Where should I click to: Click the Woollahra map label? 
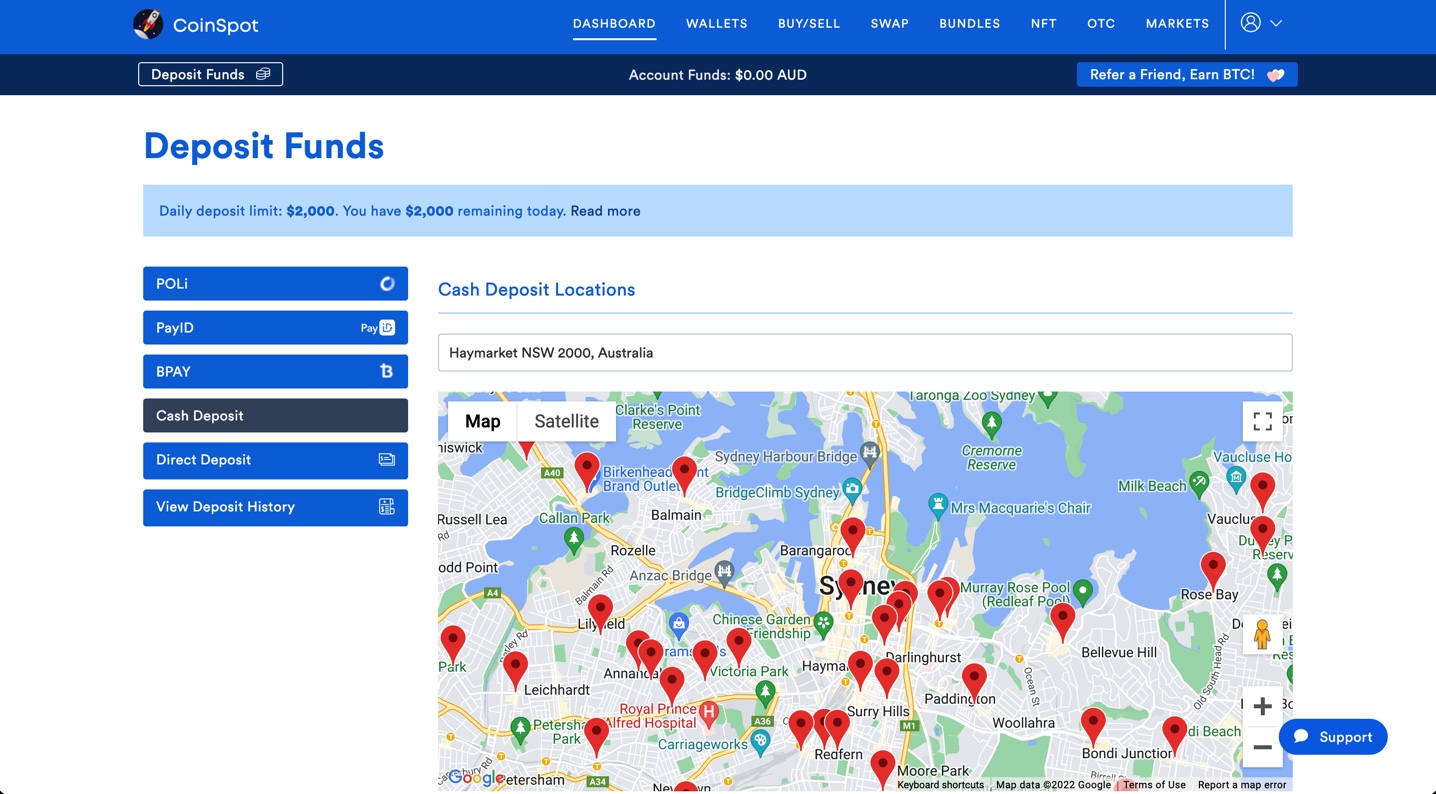click(x=1023, y=722)
